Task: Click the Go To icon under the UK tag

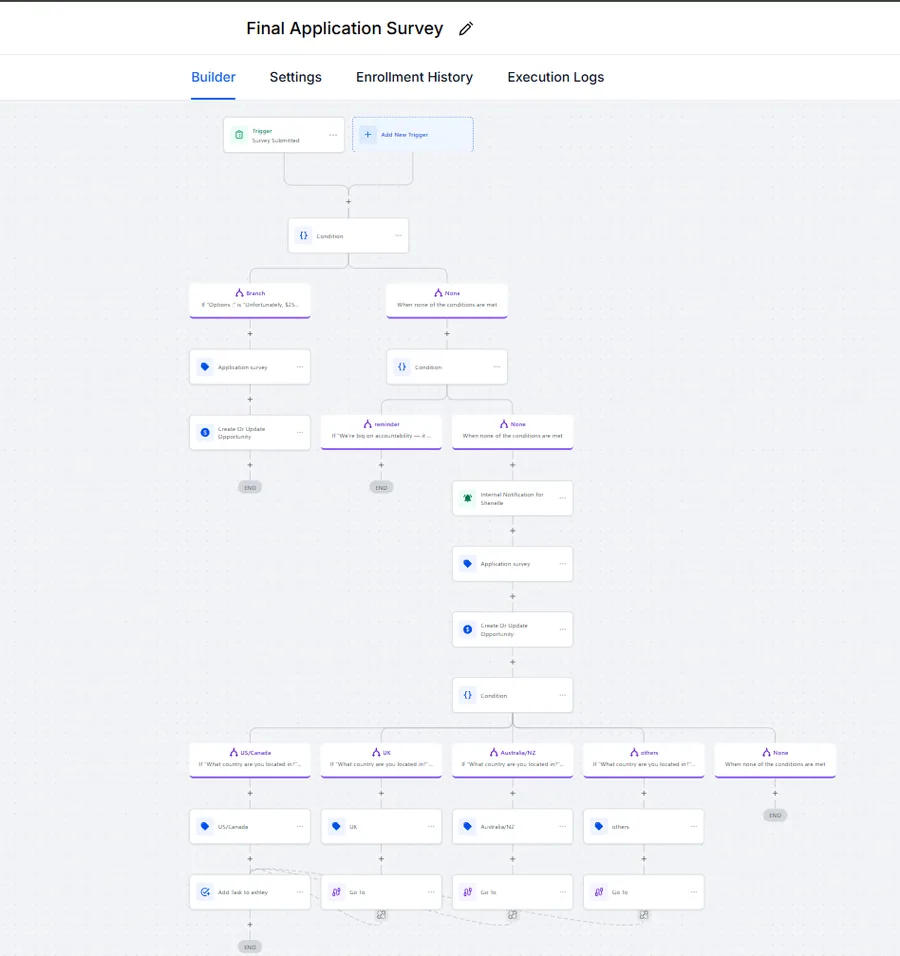Action: tap(336, 892)
